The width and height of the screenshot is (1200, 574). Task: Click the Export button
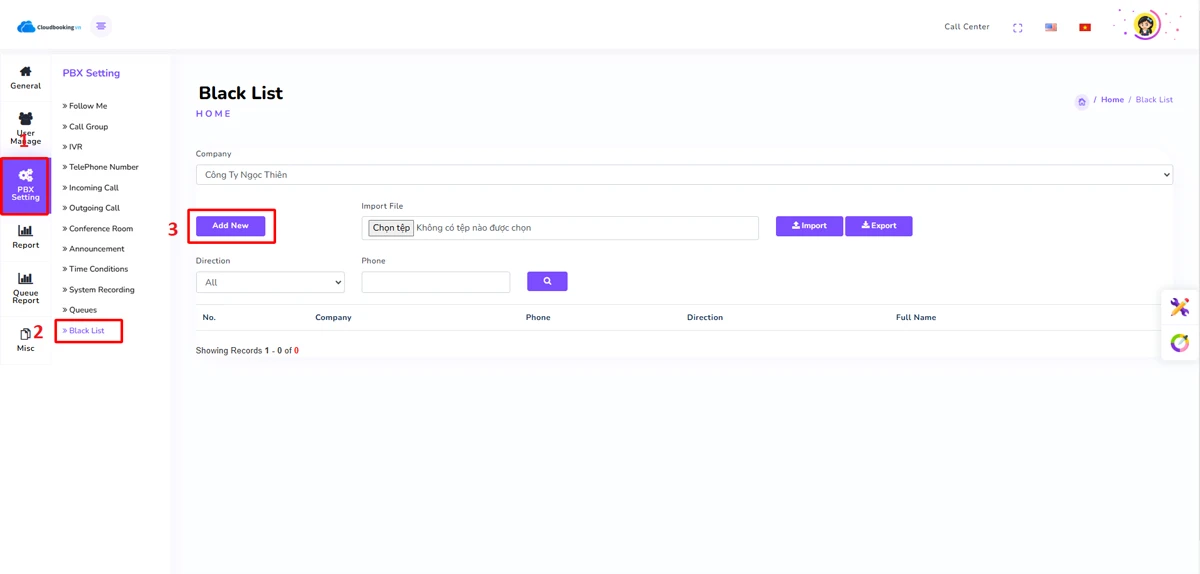tap(878, 226)
